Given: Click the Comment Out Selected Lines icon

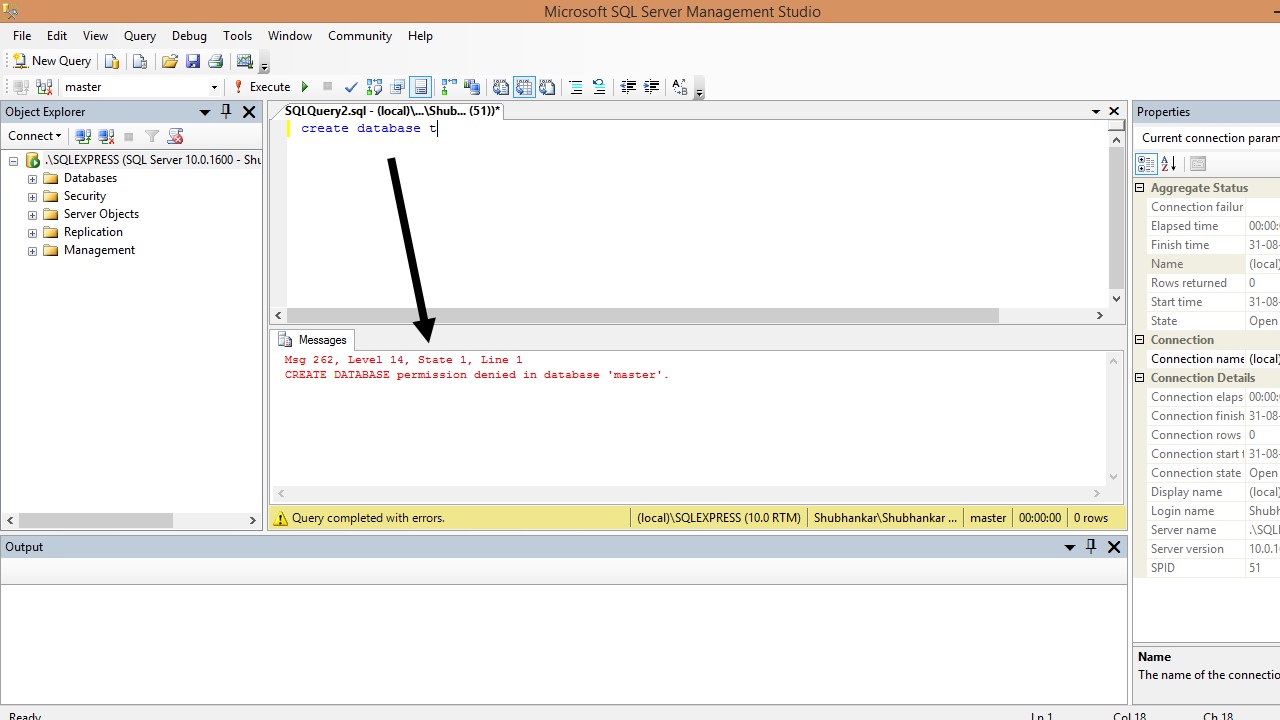Looking at the screenshot, I should point(576,87).
